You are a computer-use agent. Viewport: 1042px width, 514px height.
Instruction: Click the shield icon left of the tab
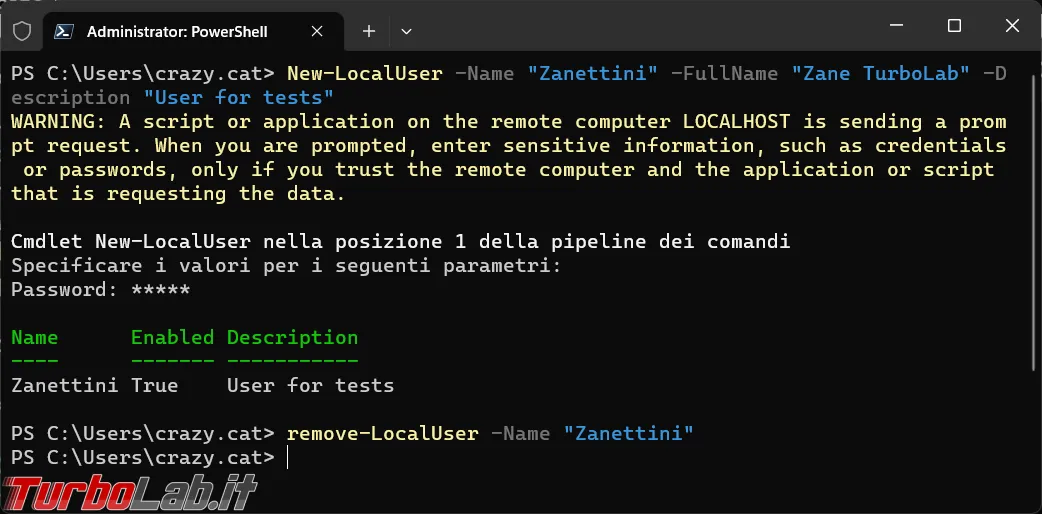[22, 31]
